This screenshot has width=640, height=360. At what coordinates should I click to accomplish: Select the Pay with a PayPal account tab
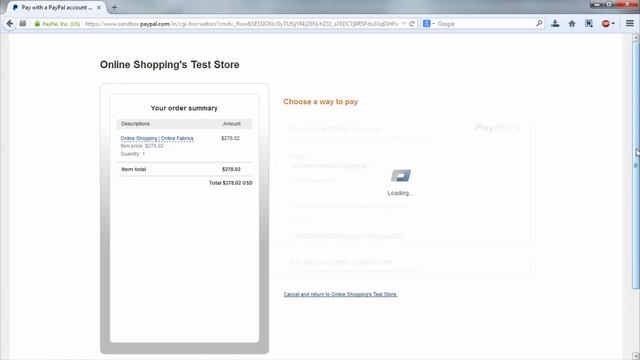pos(56,7)
